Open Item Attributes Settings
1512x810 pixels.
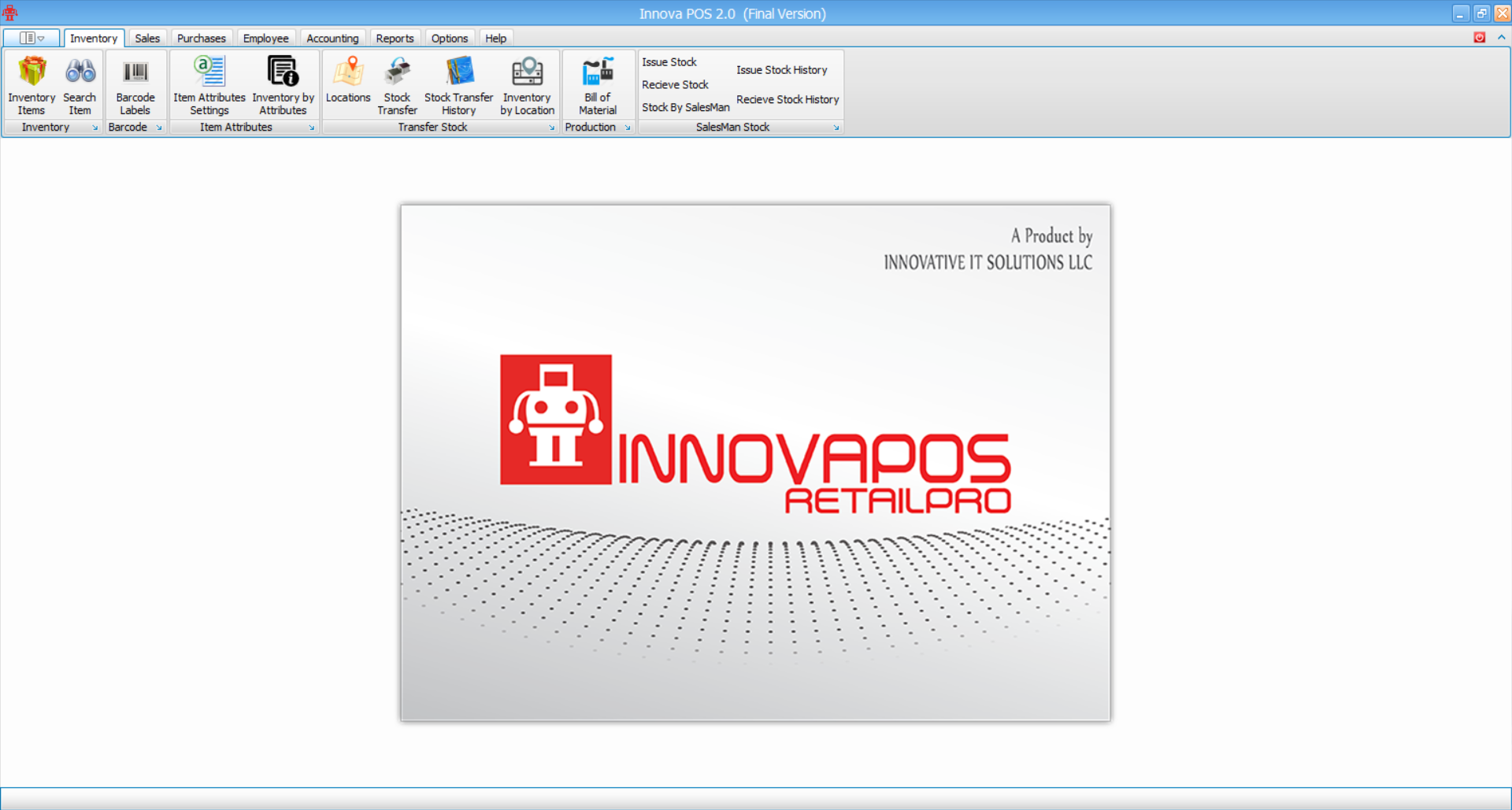(x=209, y=86)
